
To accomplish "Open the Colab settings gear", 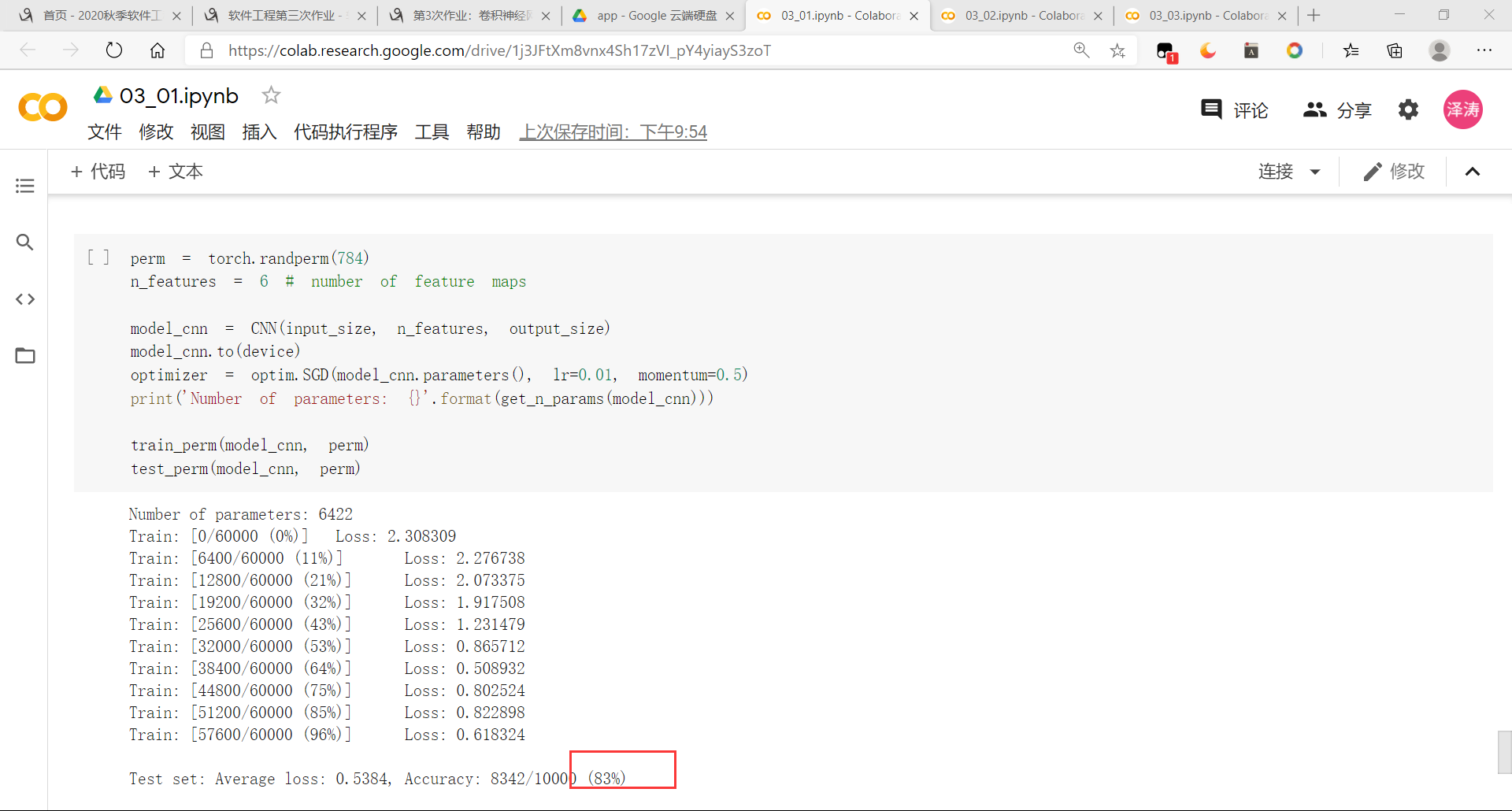I will 1408,109.
